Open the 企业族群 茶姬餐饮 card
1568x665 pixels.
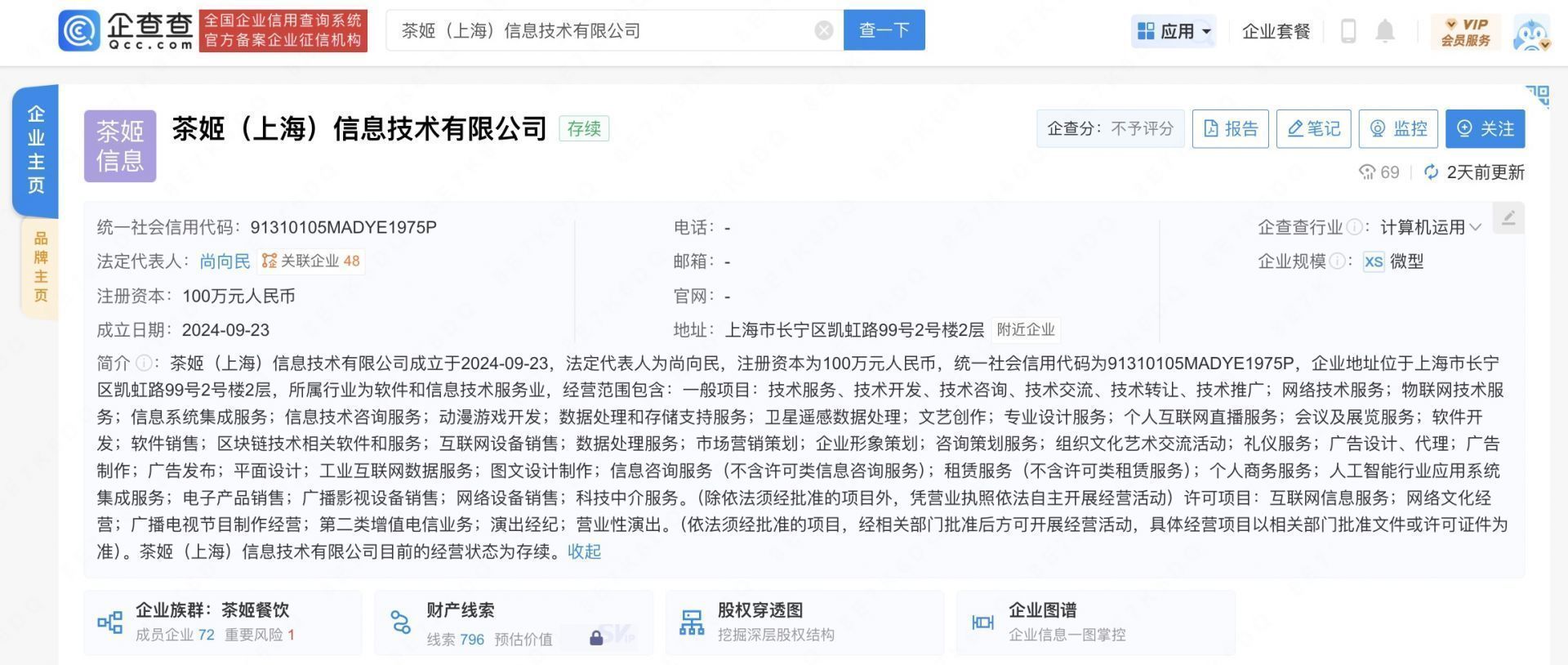pos(222,623)
